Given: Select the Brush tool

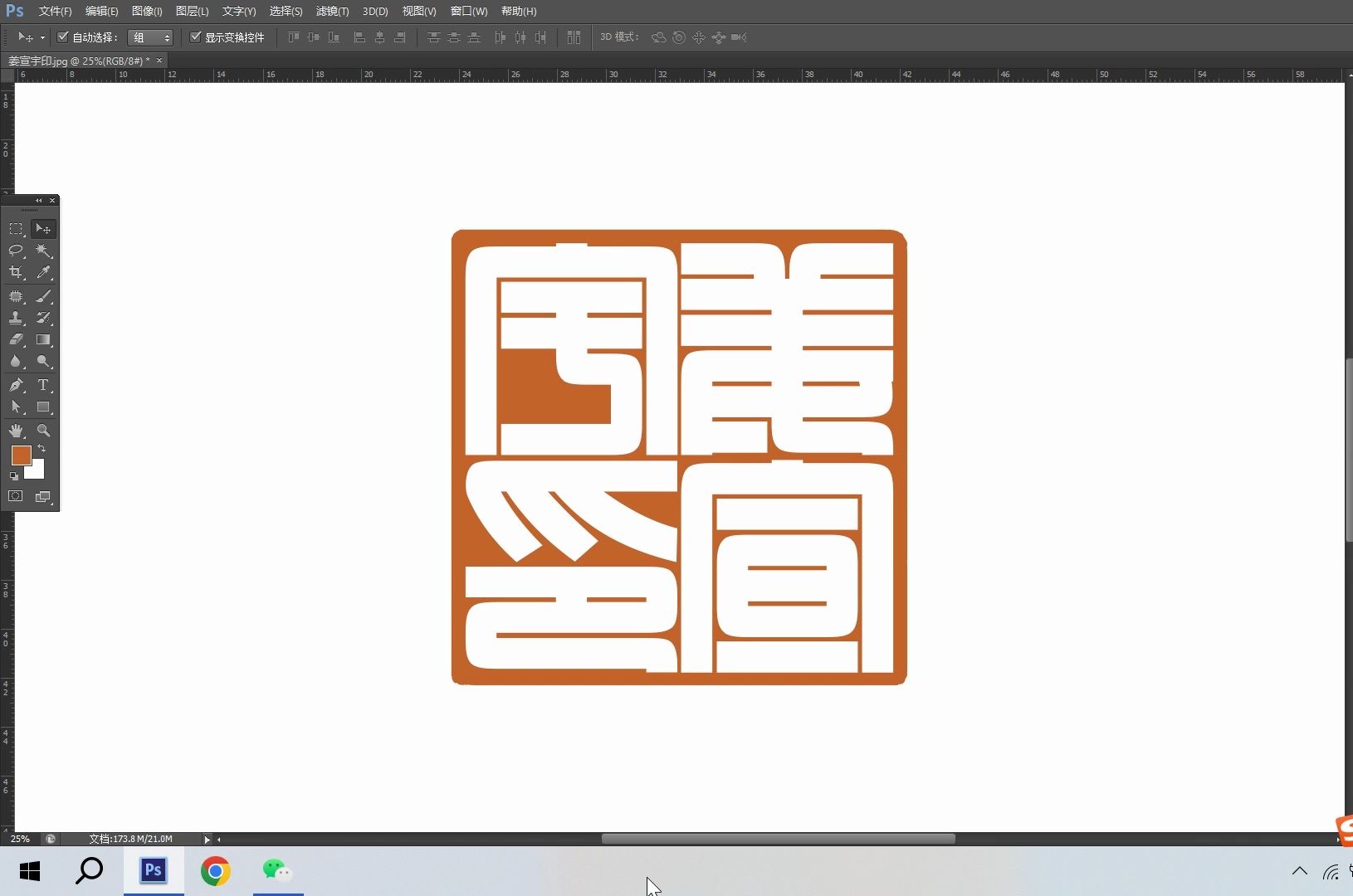Looking at the screenshot, I should [43, 296].
